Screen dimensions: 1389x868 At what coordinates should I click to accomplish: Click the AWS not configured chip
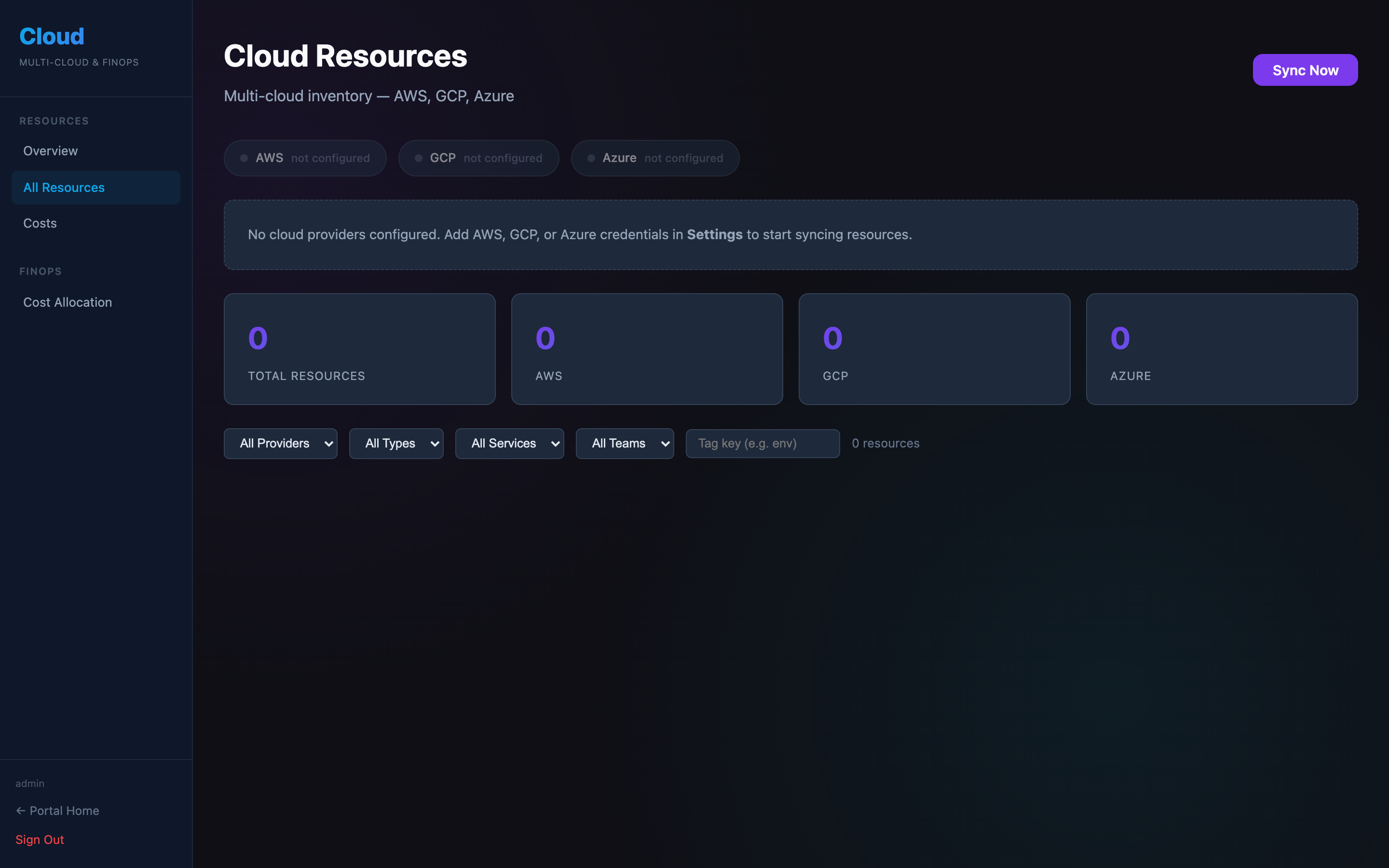tap(305, 158)
